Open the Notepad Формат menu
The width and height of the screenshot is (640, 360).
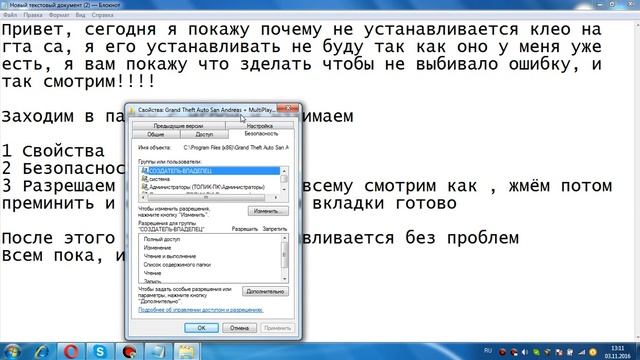(59, 15)
